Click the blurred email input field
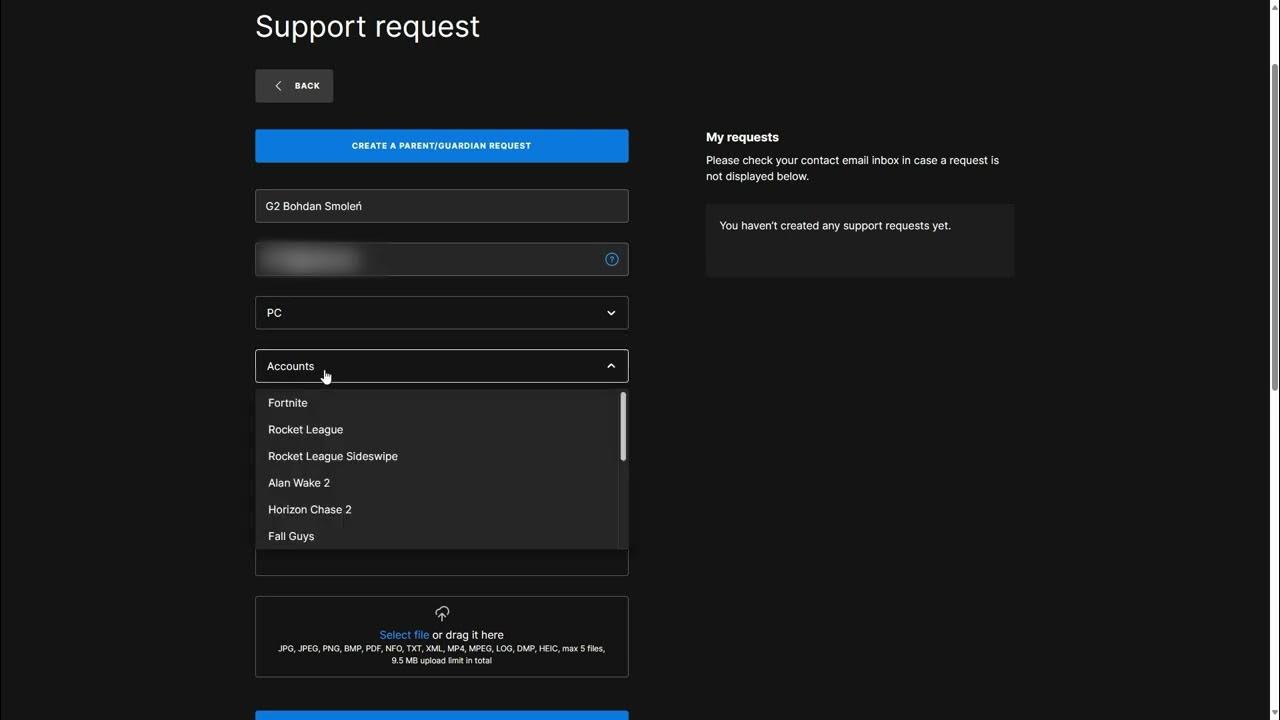This screenshot has width=1280, height=720. tap(442, 259)
